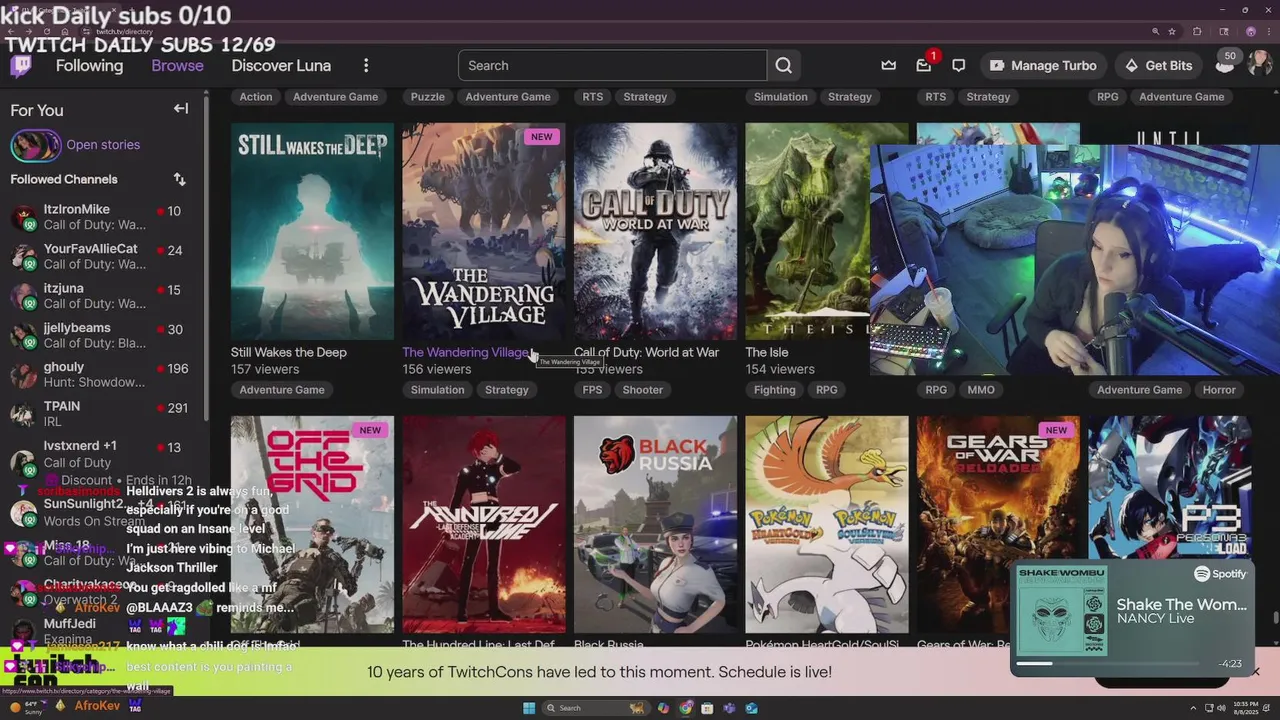Switch to the Following tab
The width and height of the screenshot is (1280, 720).
point(89,65)
